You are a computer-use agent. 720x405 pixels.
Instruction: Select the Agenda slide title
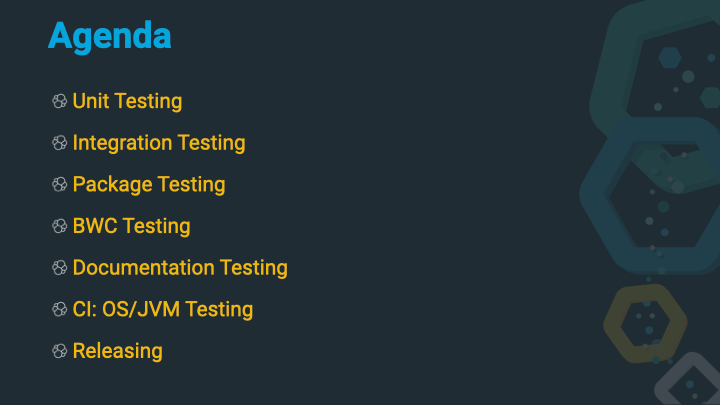coord(109,36)
